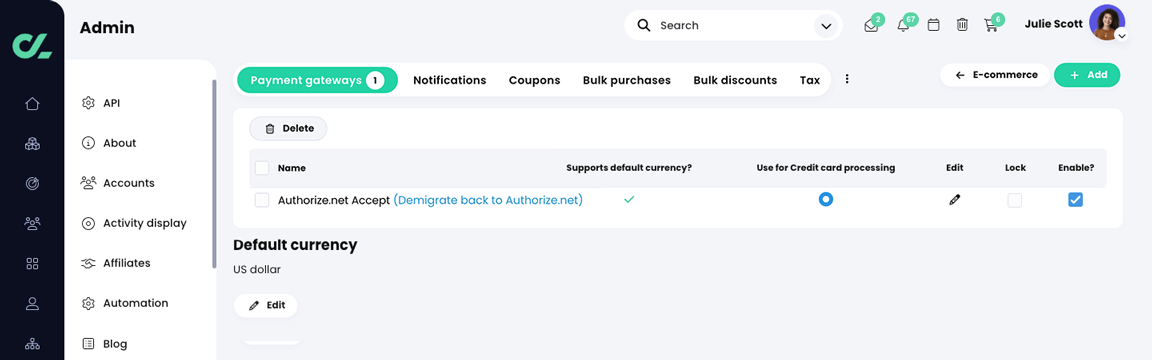The width and height of the screenshot is (1152, 360).
Task: Click the Default currency heading
Action: (x=295, y=245)
